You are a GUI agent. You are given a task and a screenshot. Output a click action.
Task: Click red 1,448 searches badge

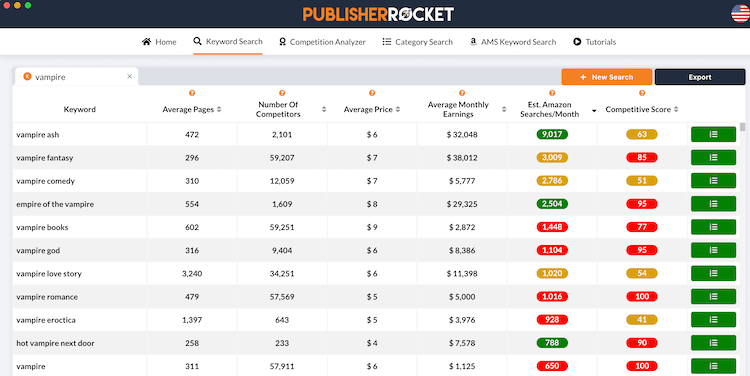(x=552, y=227)
